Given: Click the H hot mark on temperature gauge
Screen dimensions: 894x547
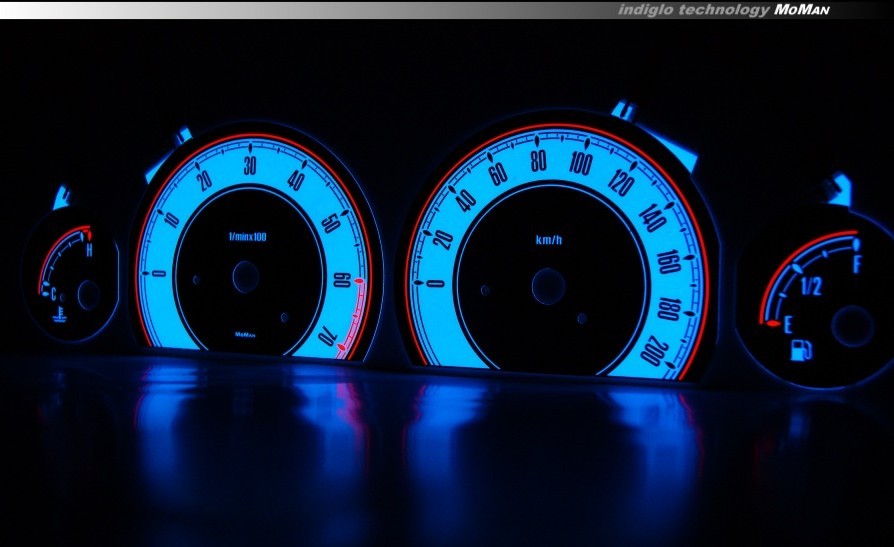Looking at the screenshot, I should (89, 250).
